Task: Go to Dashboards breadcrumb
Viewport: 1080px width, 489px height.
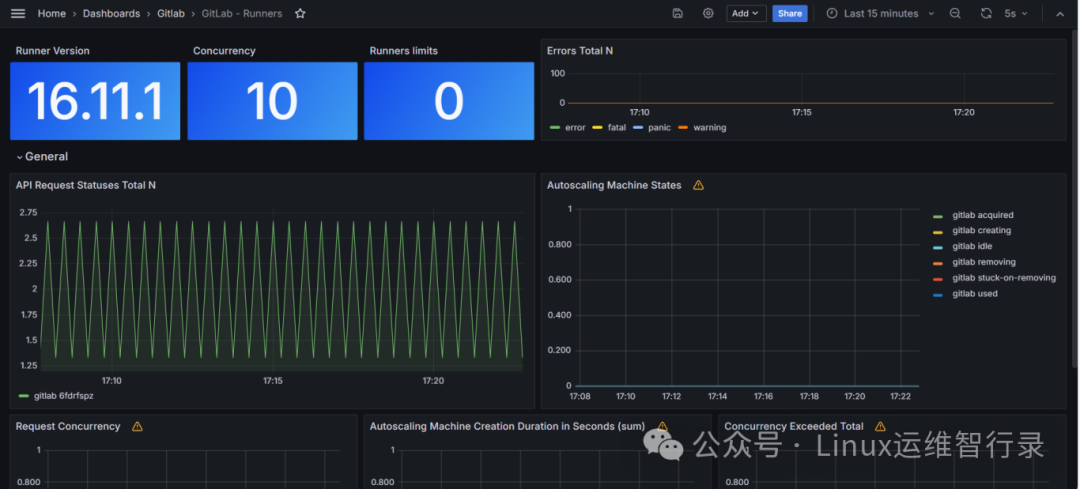Action: pyautogui.click(x=112, y=13)
